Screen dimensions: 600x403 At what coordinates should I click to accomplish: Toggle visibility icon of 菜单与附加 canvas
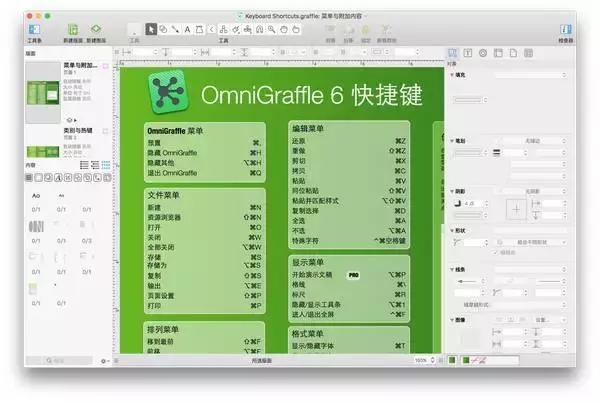(105, 66)
